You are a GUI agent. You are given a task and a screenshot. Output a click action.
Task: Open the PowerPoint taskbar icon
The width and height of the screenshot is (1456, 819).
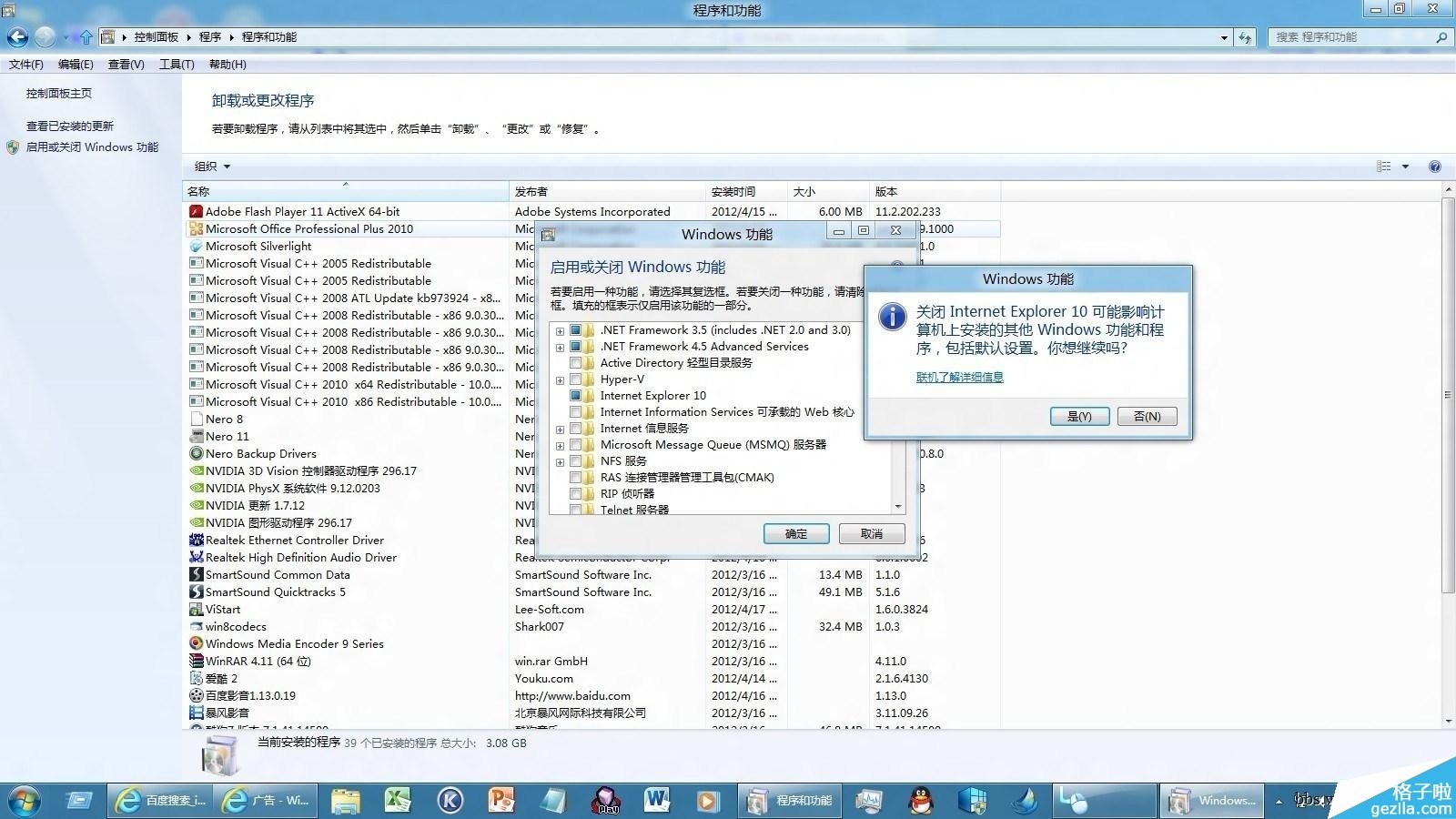coord(501,801)
